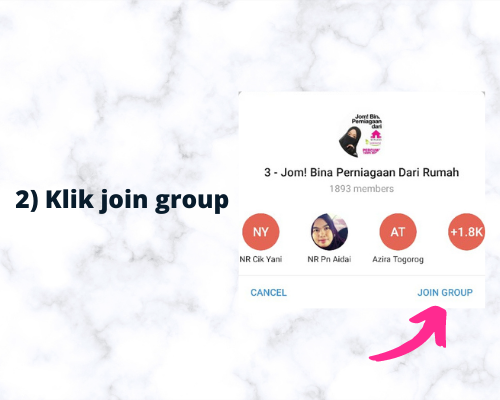Click the 1893 members text
500x400 pixels.
click(362, 189)
